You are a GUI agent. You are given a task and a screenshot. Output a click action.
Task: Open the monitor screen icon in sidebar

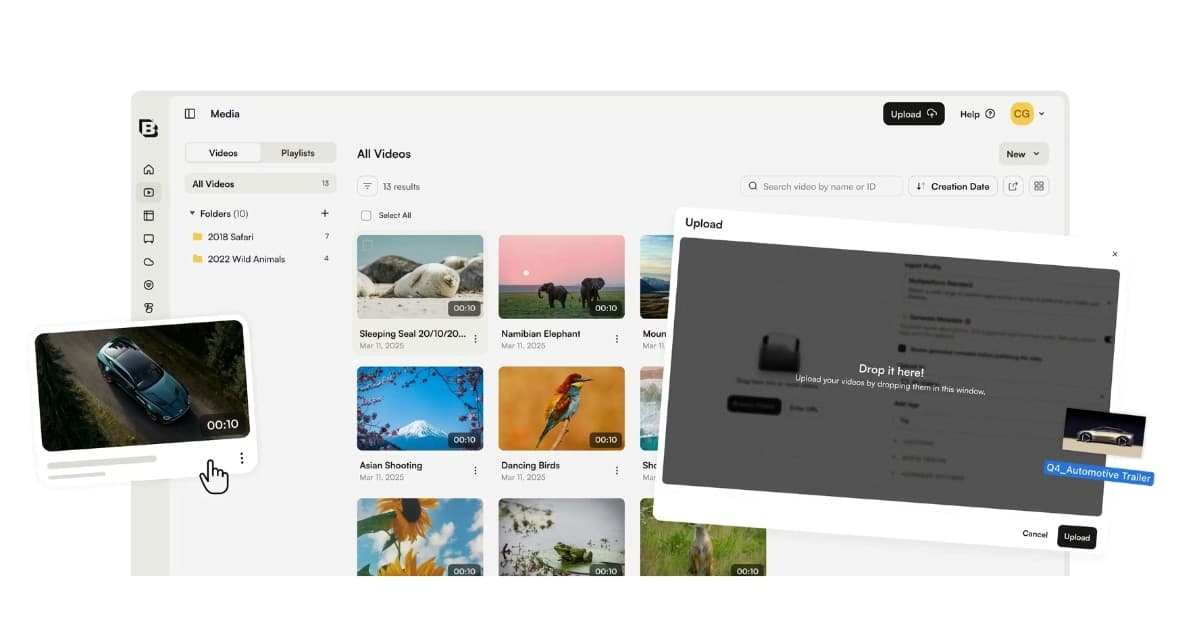point(149,239)
